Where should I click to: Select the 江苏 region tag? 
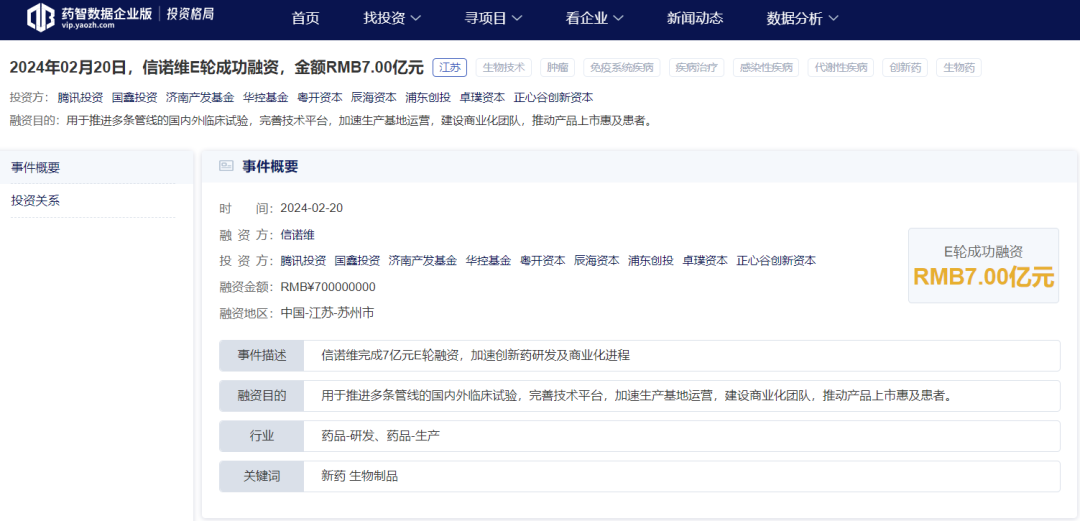pyautogui.click(x=450, y=68)
